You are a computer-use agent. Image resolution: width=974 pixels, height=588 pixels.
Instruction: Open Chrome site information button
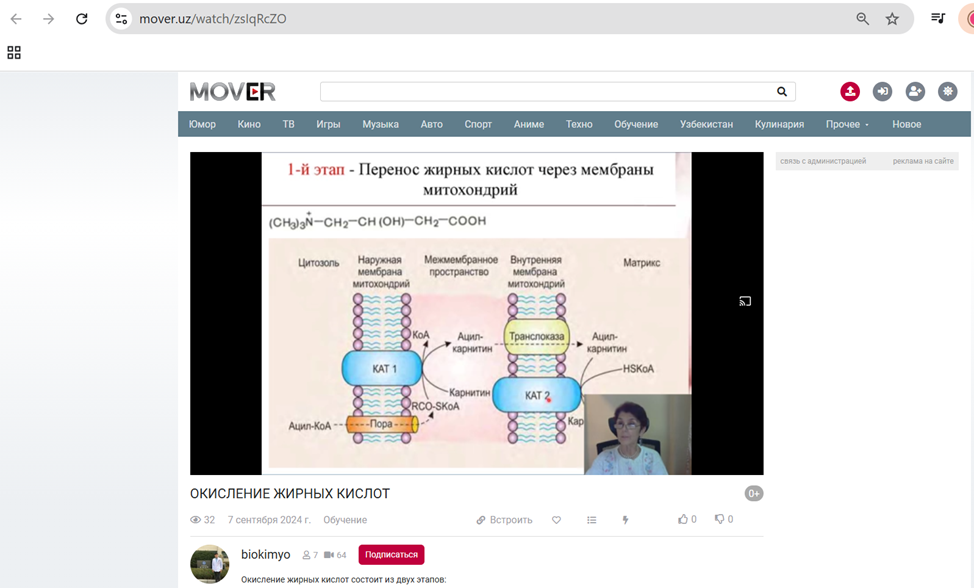[121, 19]
